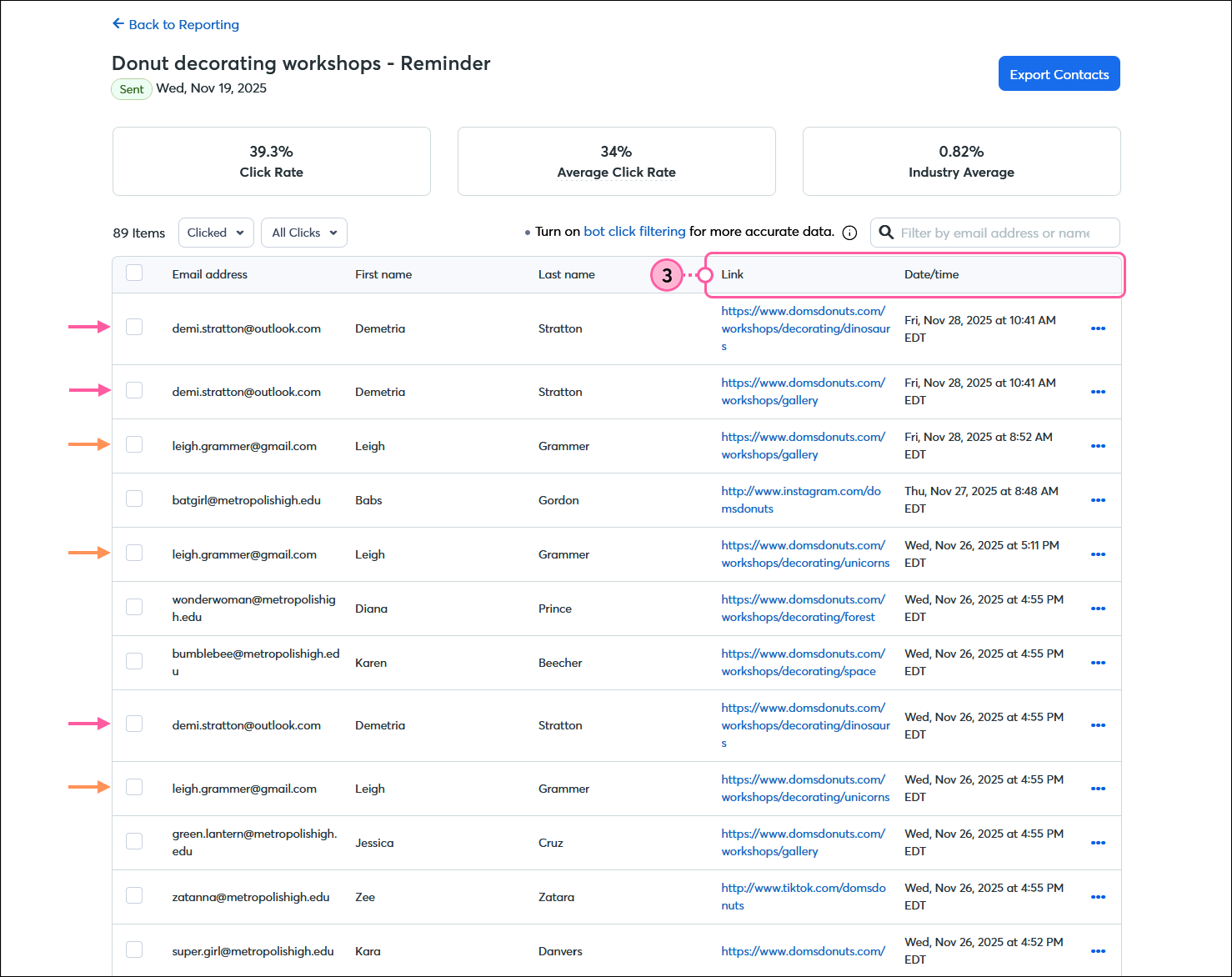Open the ellipsis actions icon on Jessica Cruz's row

click(1098, 843)
